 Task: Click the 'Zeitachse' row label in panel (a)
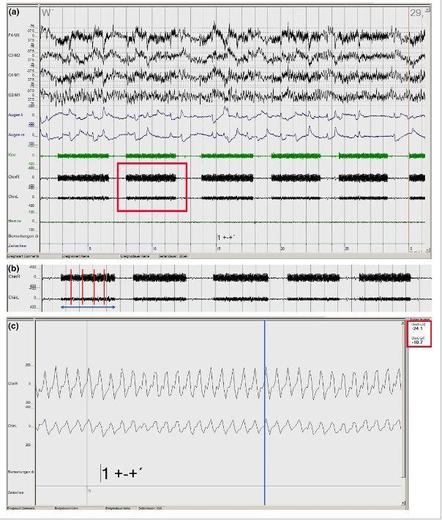tap(17, 246)
